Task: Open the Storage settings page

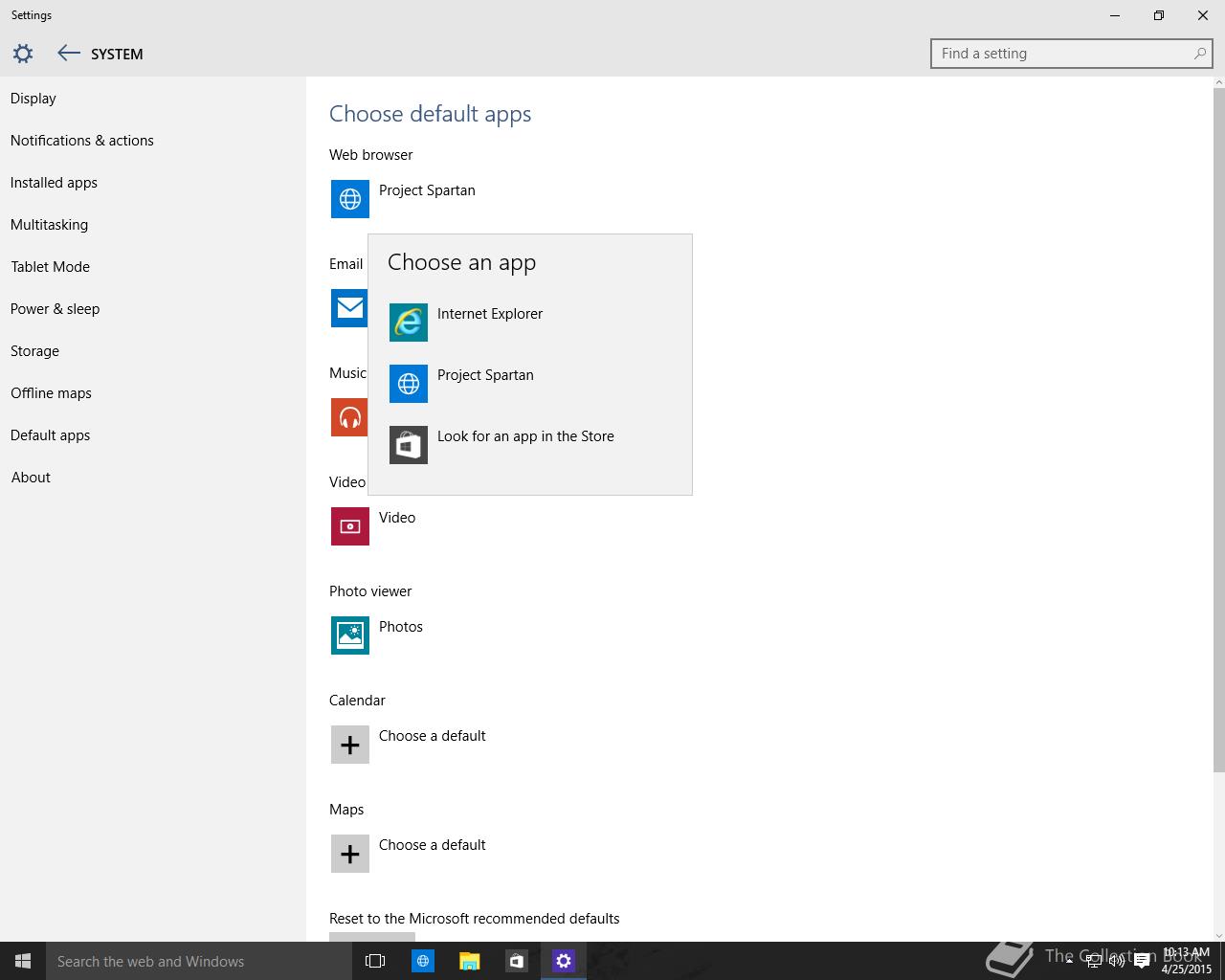Action: pos(34,351)
